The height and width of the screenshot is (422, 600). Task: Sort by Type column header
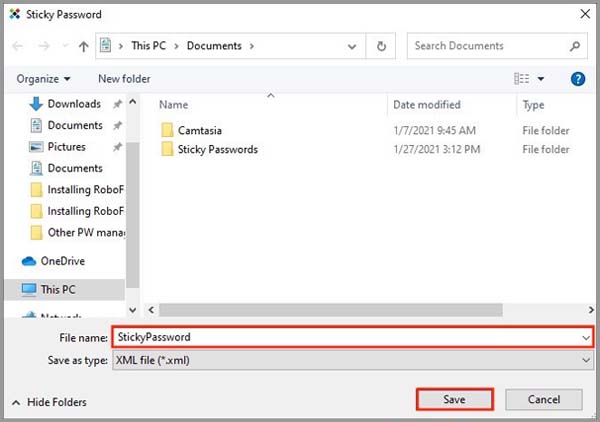tap(533, 105)
